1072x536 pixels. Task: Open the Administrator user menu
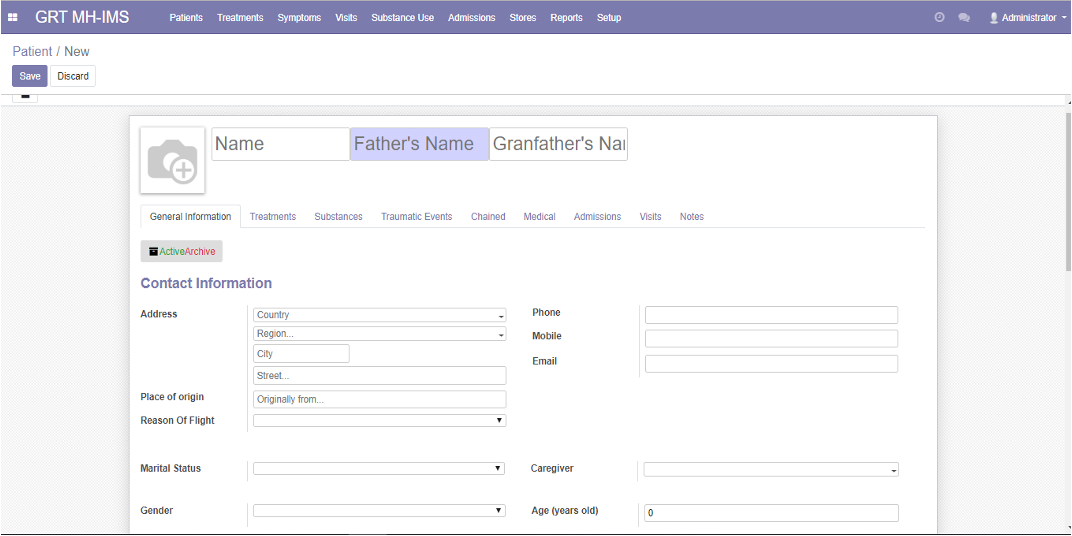tap(1028, 18)
